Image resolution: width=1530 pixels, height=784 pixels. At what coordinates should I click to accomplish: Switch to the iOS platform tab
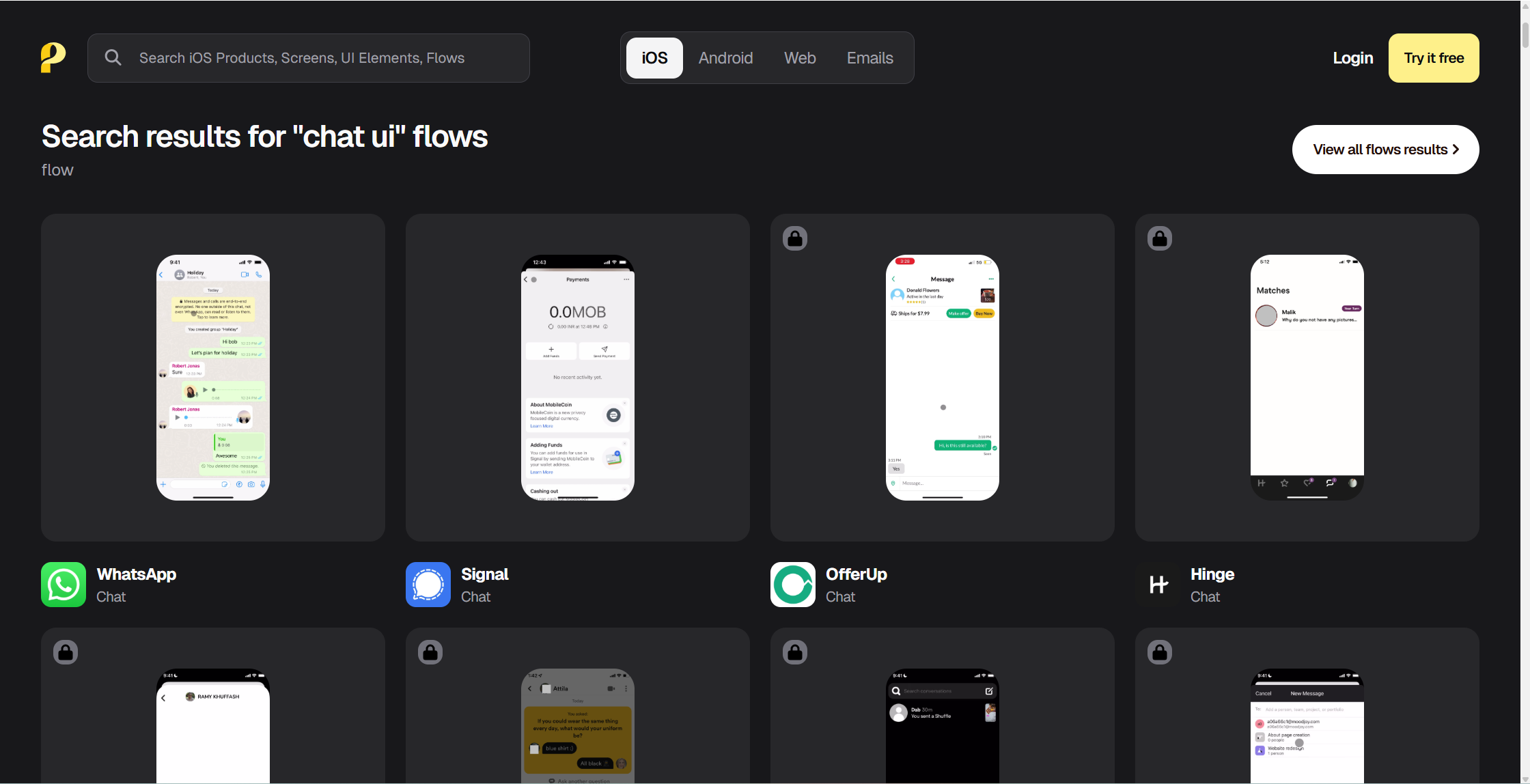[654, 58]
